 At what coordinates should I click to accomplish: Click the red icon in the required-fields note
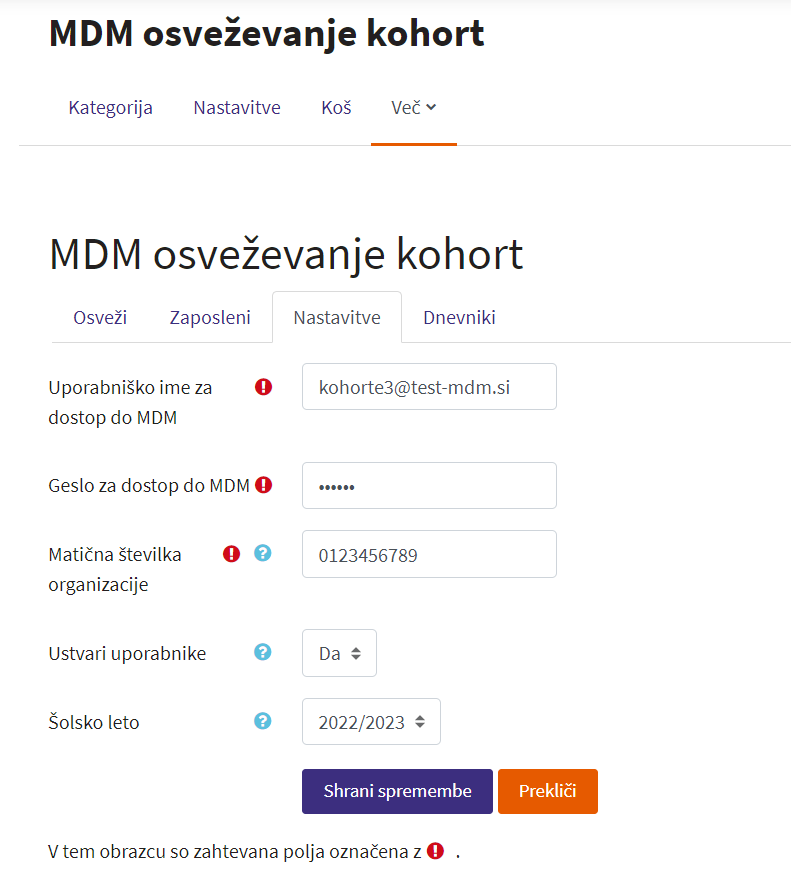click(x=435, y=851)
